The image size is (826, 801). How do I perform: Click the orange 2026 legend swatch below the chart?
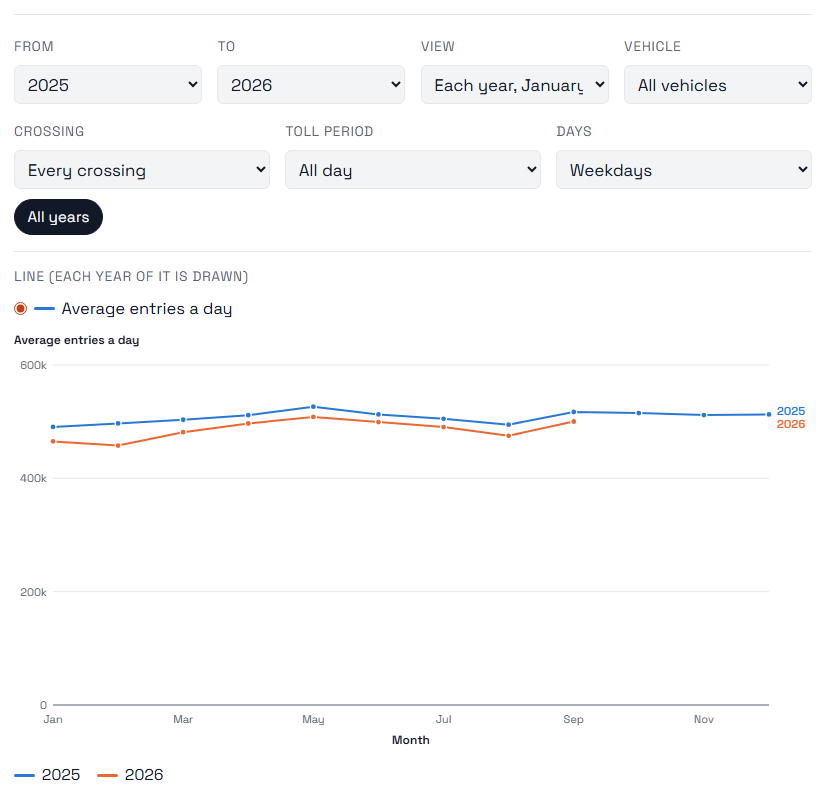click(107, 775)
